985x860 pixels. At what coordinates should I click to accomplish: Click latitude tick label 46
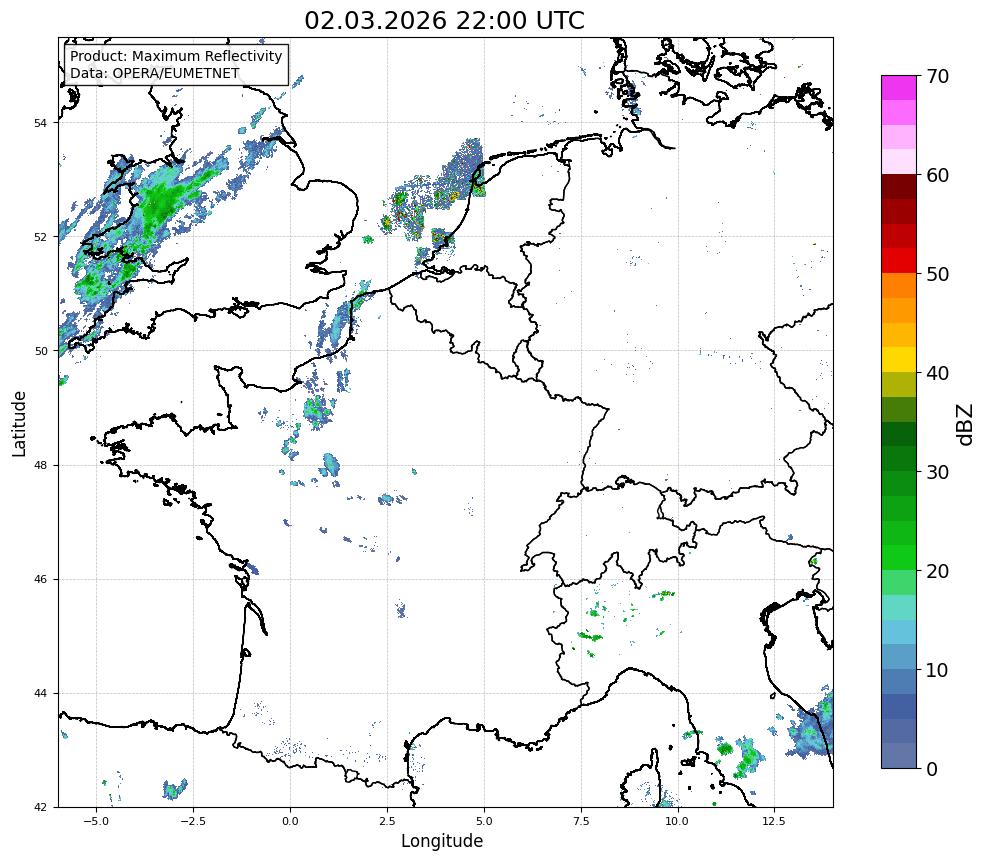[41, 579]
